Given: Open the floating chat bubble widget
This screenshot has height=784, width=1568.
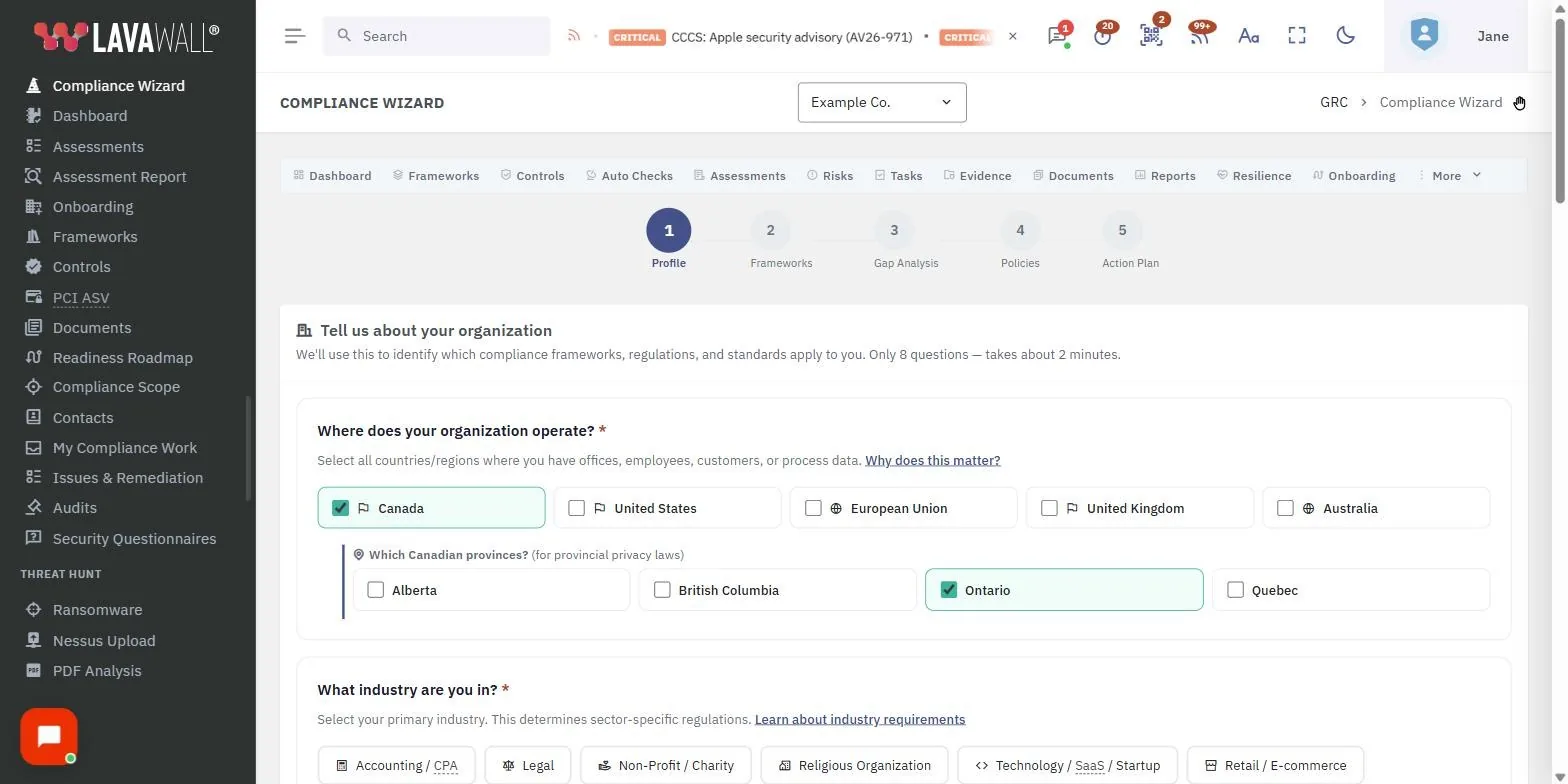Looking at the screenshot, I should 49,737.
